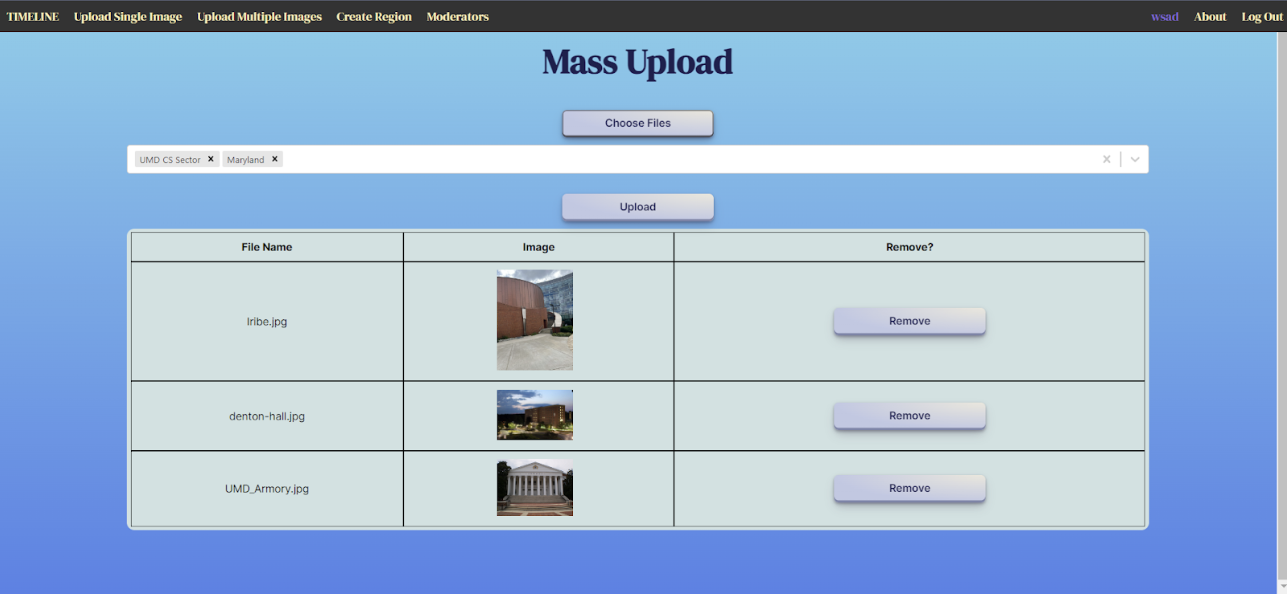Screen dimensions: 1288x594
Task: Remove the Iribe.jpg file
Action: 909,321
